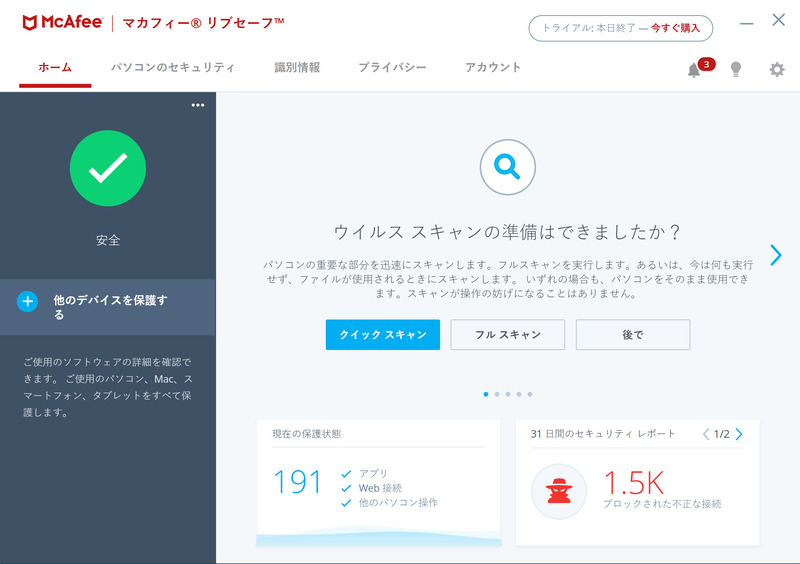The width and height of the screenshot is (800, 564).
Task: Select the second carousel dot
Action: pyautogui.click(x=497, y=394)
